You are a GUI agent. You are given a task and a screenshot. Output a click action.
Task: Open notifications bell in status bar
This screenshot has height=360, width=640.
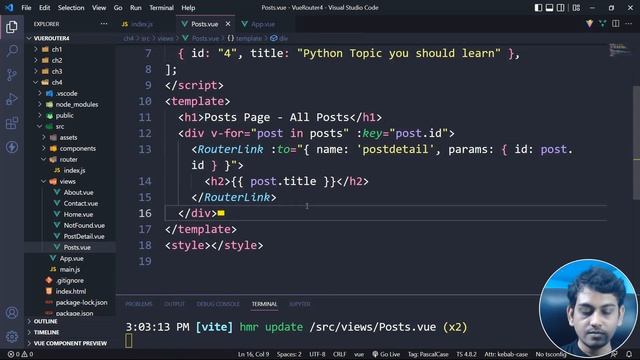coord(629,354)
